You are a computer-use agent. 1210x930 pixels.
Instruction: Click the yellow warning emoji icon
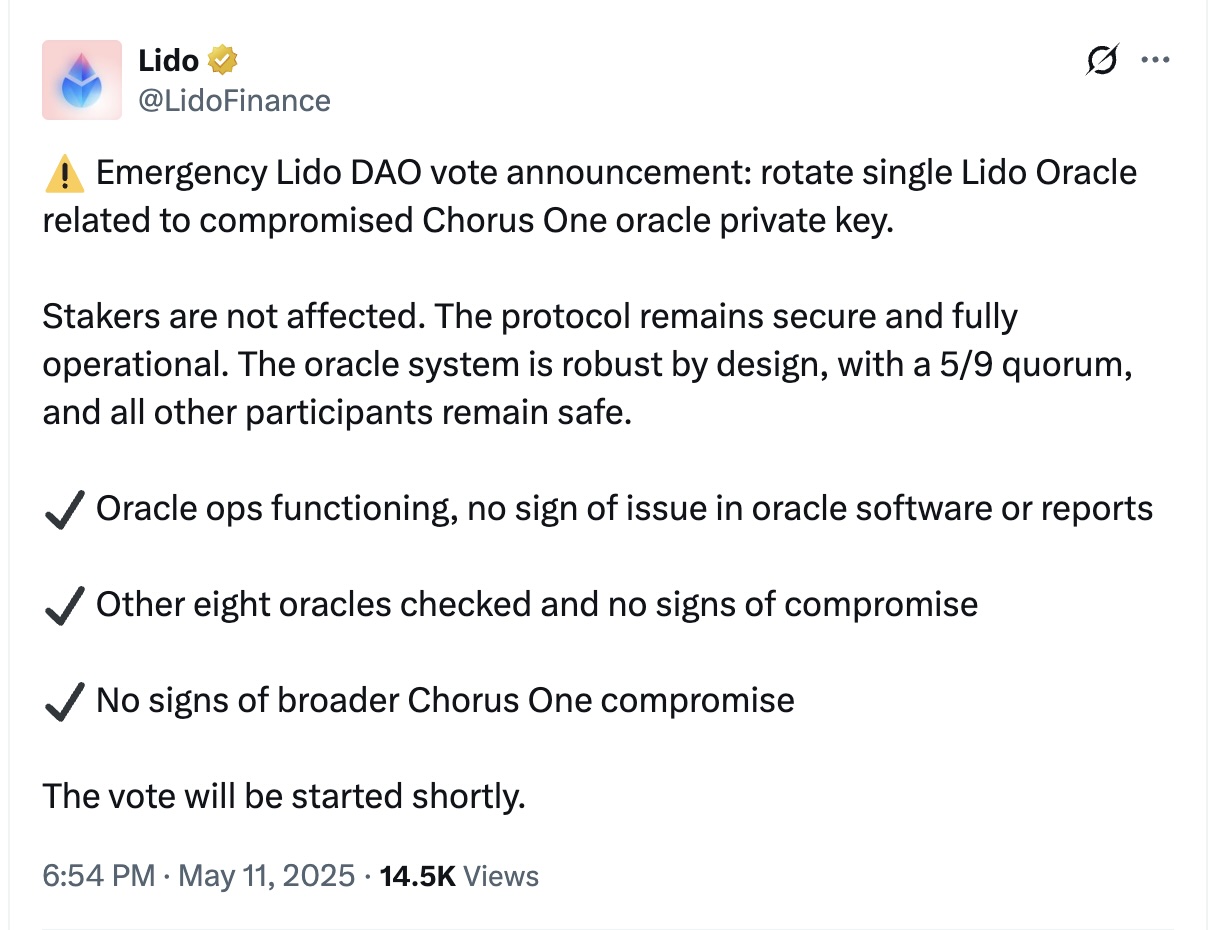[65, 175]
